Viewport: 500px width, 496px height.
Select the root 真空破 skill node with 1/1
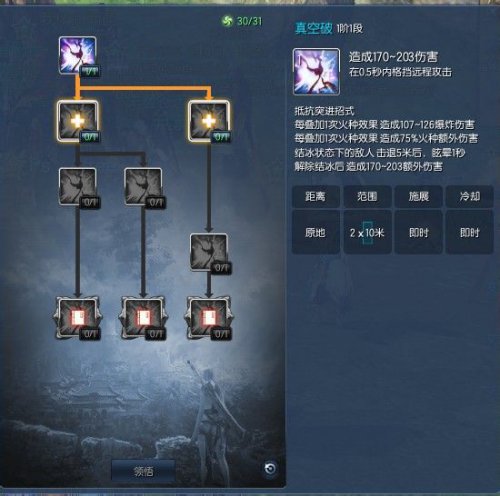pyautogui.click(x=78, y=55)
